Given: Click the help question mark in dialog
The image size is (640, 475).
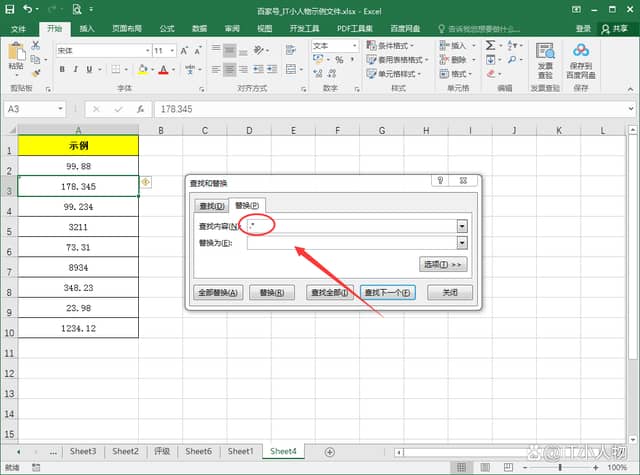Looking at the screenshot, I should click(440, 181).
